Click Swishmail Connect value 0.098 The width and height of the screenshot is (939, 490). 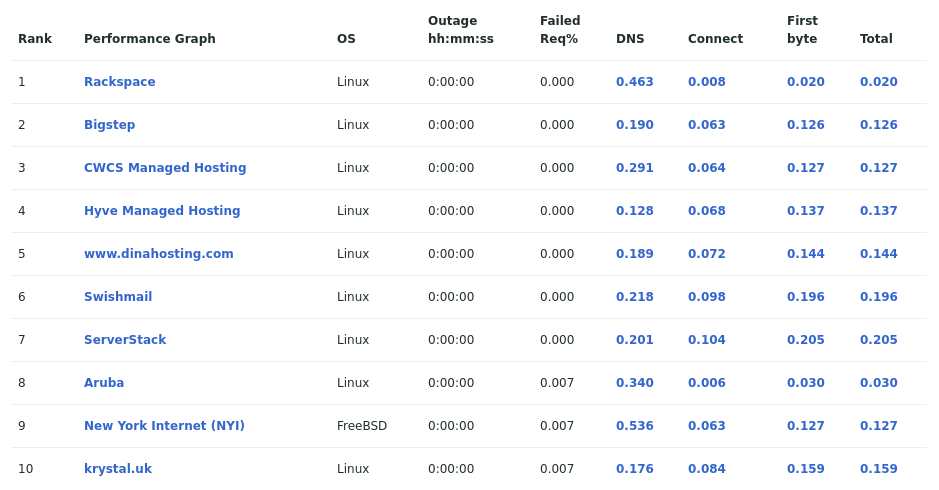tap(707, 297)
